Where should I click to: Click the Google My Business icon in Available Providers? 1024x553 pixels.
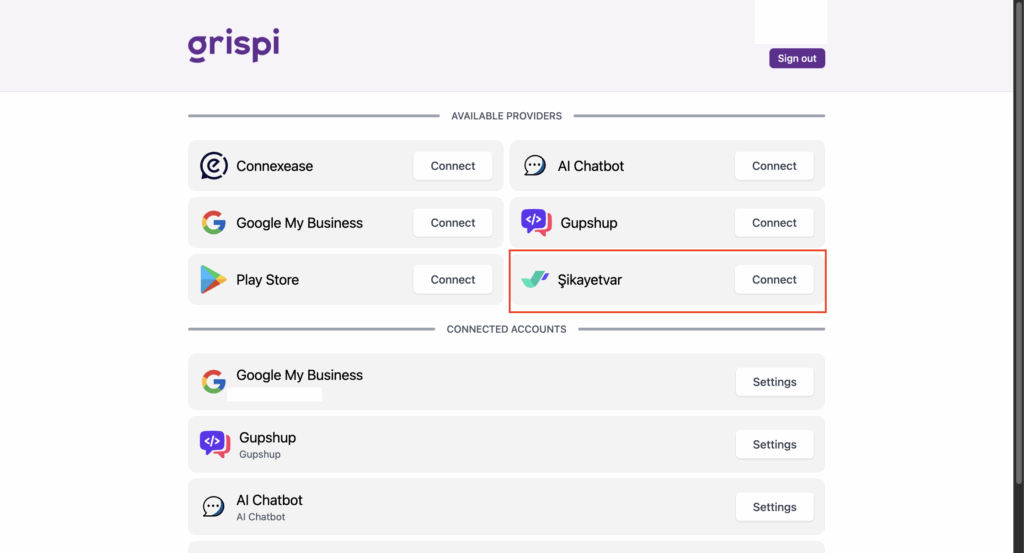(214, 223)
